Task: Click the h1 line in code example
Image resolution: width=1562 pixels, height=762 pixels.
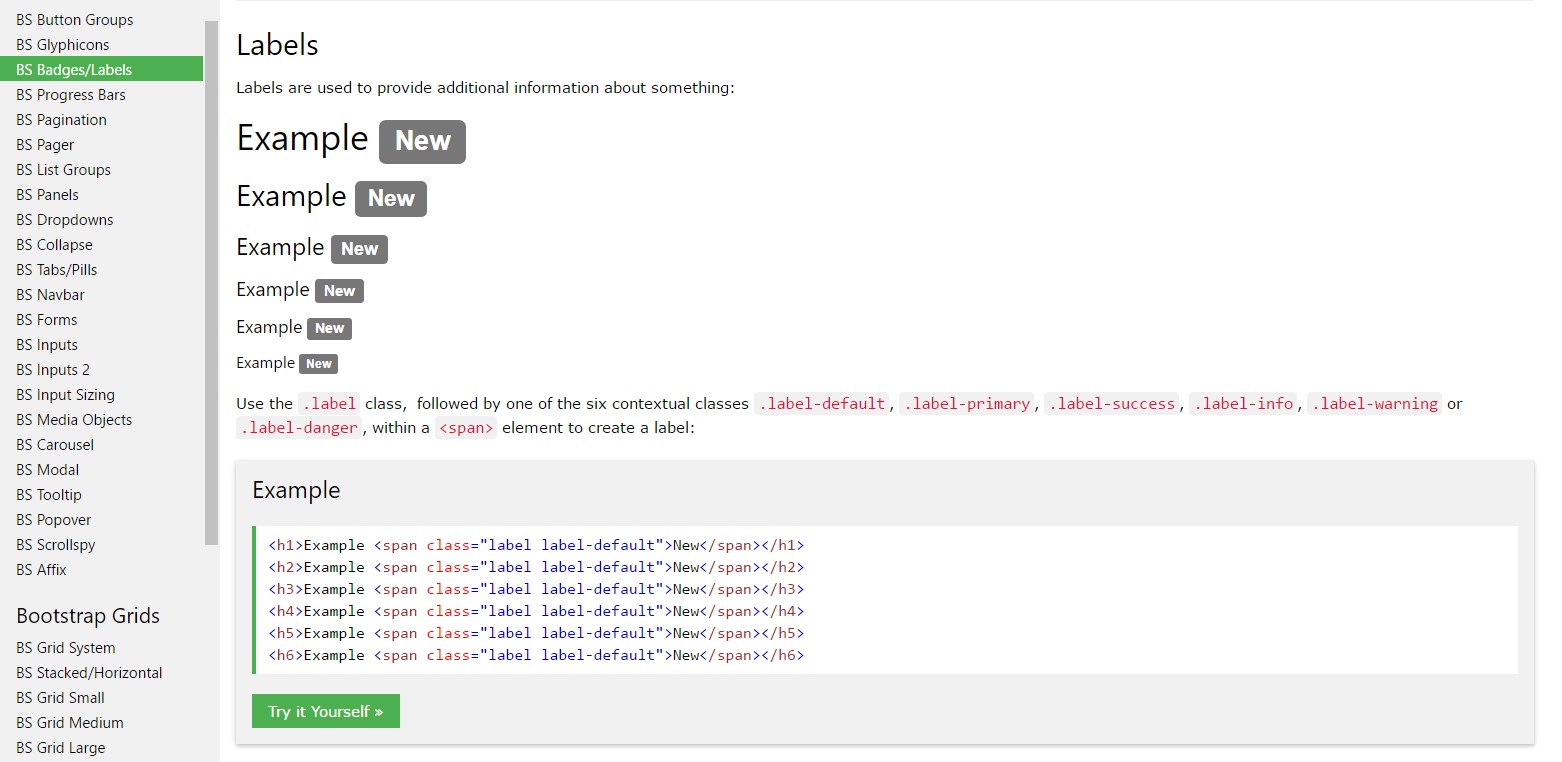Action: 536,545
